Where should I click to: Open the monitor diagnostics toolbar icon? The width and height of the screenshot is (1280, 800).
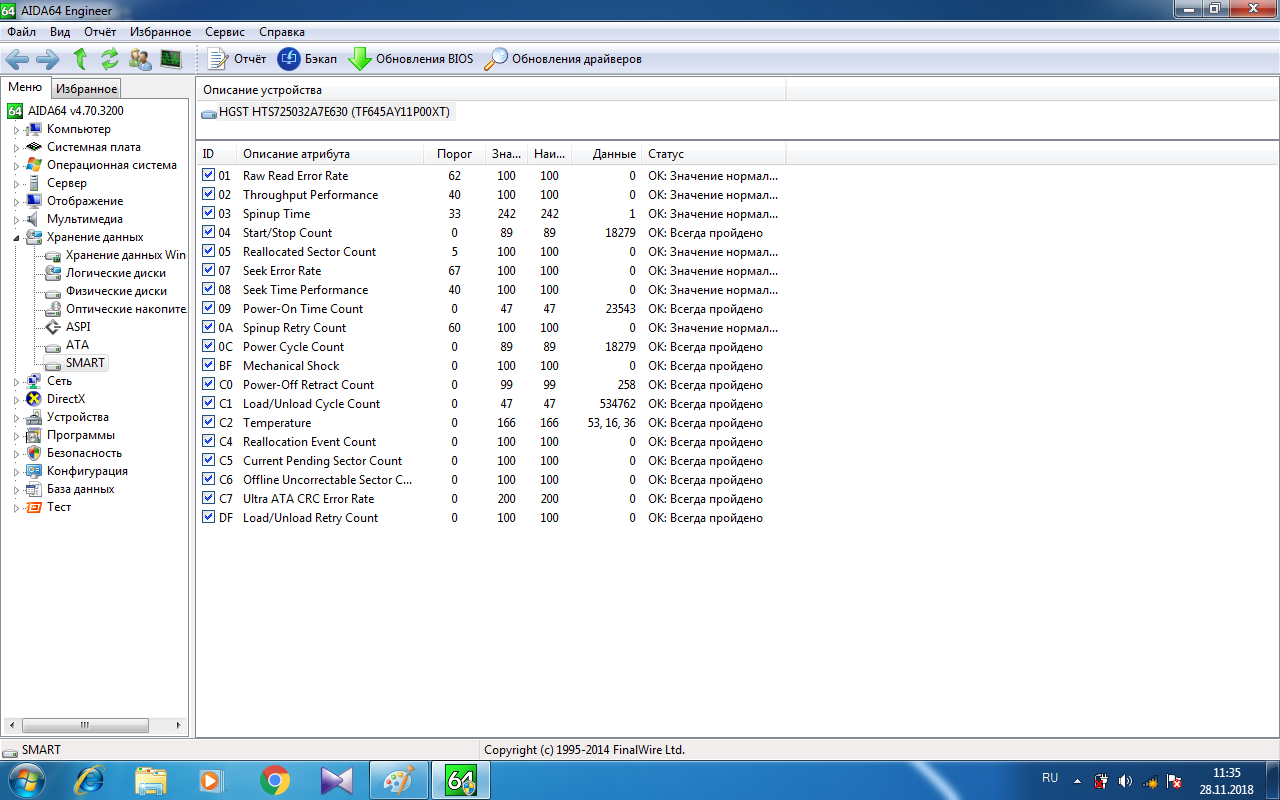tap(170, 59)
